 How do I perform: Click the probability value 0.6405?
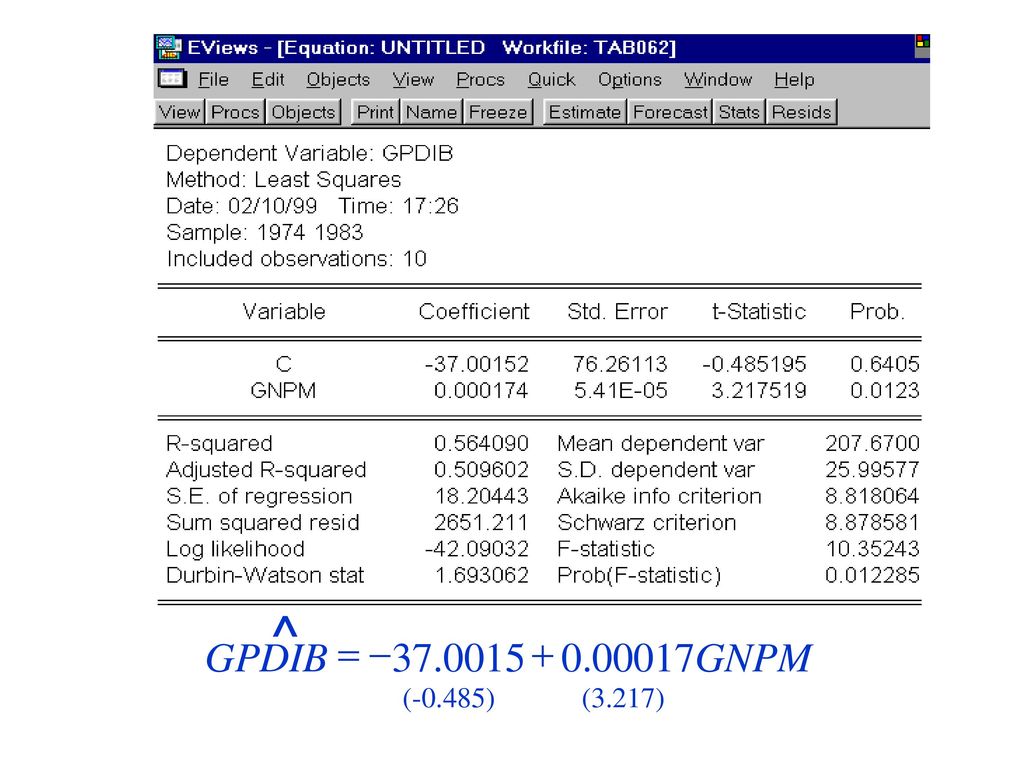pos(885,364)
